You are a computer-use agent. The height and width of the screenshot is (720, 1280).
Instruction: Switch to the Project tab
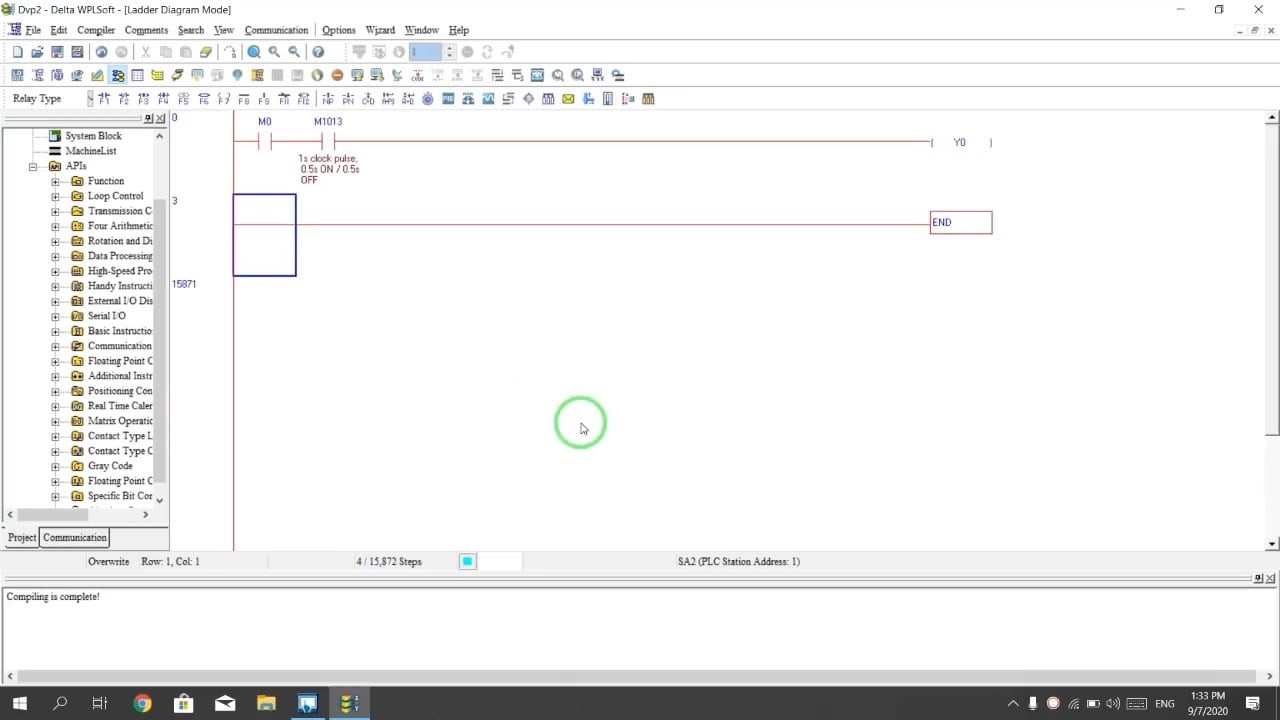coord(22,537)
